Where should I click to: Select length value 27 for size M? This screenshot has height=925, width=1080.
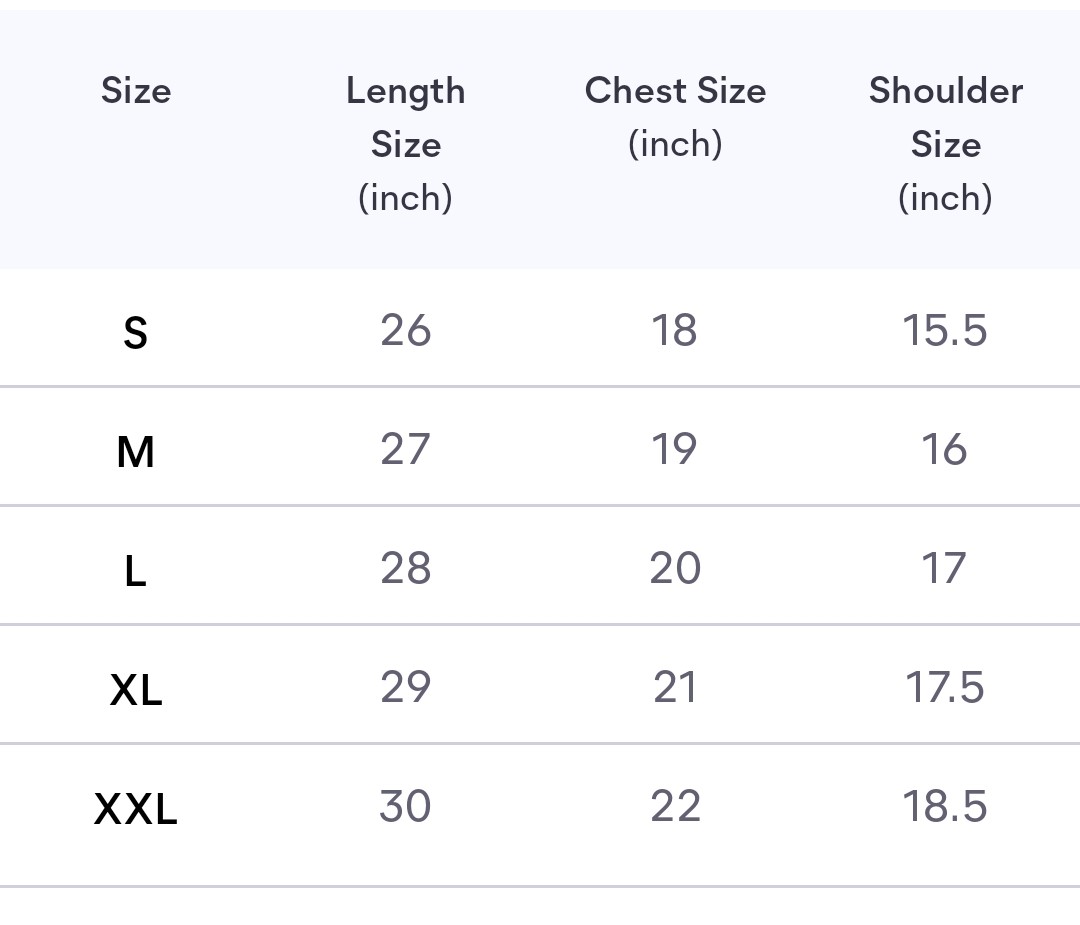pyautogui.click(x=406, y=449)
